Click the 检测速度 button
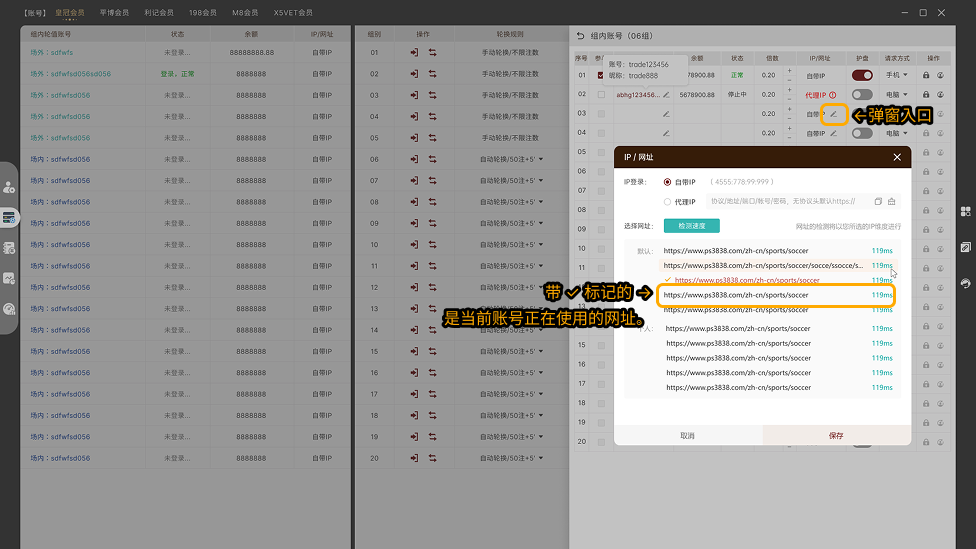Image resolution: width=976 pixels, height=549 pixels. point(692,226)
